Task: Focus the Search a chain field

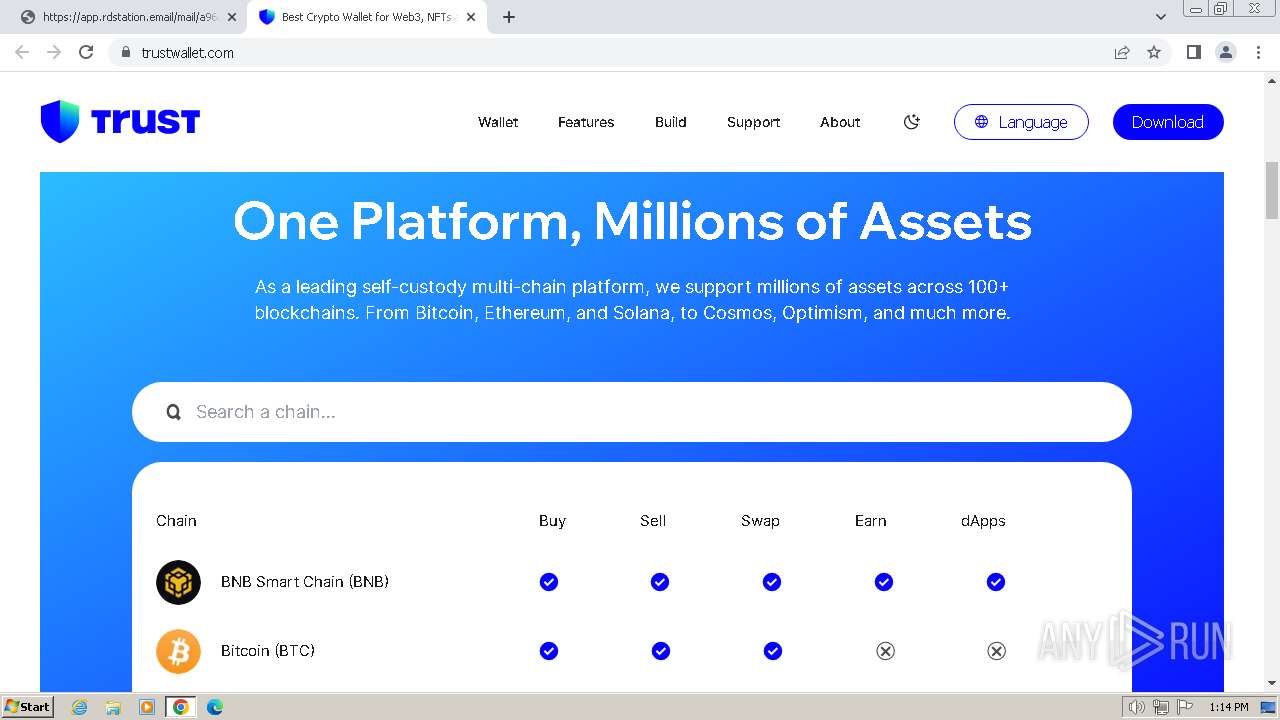Action: coord(632,412)
